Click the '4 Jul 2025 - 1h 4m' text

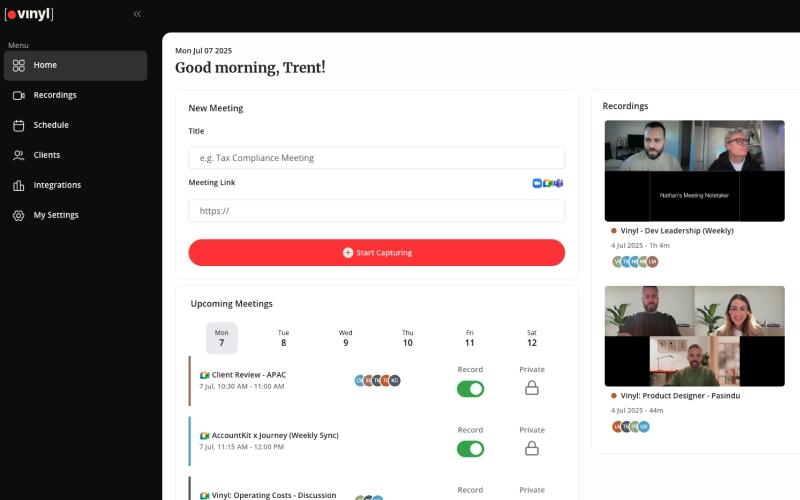pos(640,245)
